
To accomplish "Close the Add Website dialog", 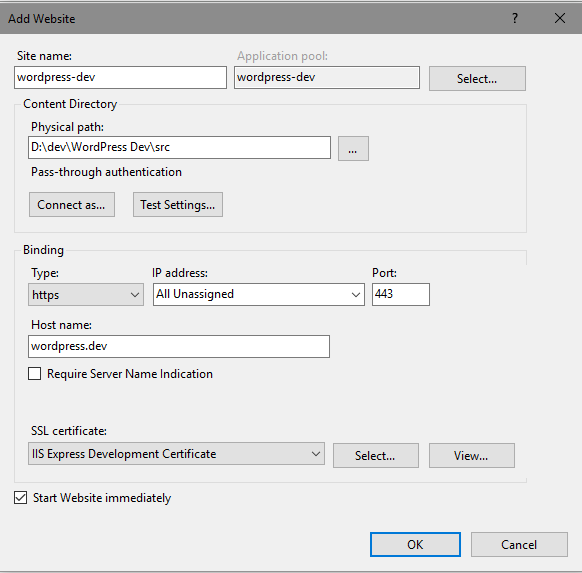I will 560,18.
